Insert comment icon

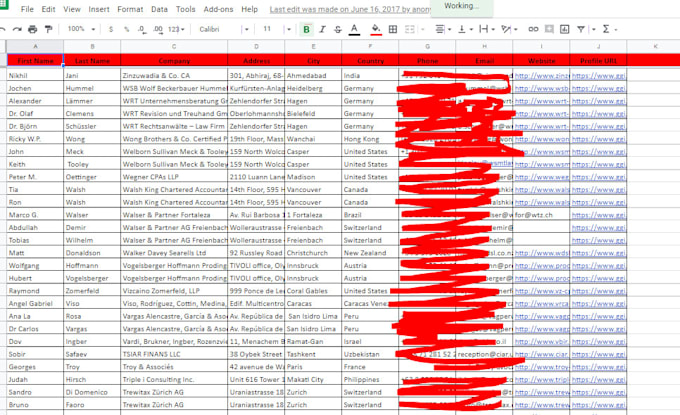[549, 29]
